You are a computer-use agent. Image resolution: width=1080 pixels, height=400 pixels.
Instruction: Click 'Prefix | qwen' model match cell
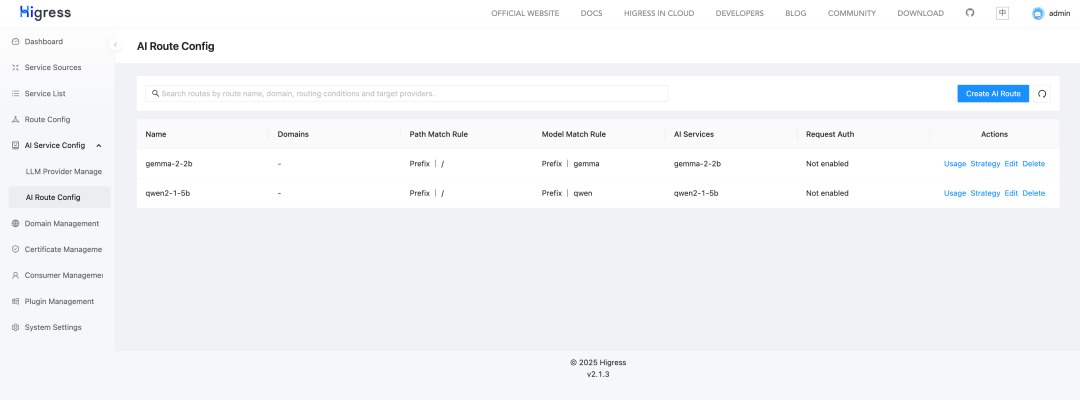pos(568,193)
